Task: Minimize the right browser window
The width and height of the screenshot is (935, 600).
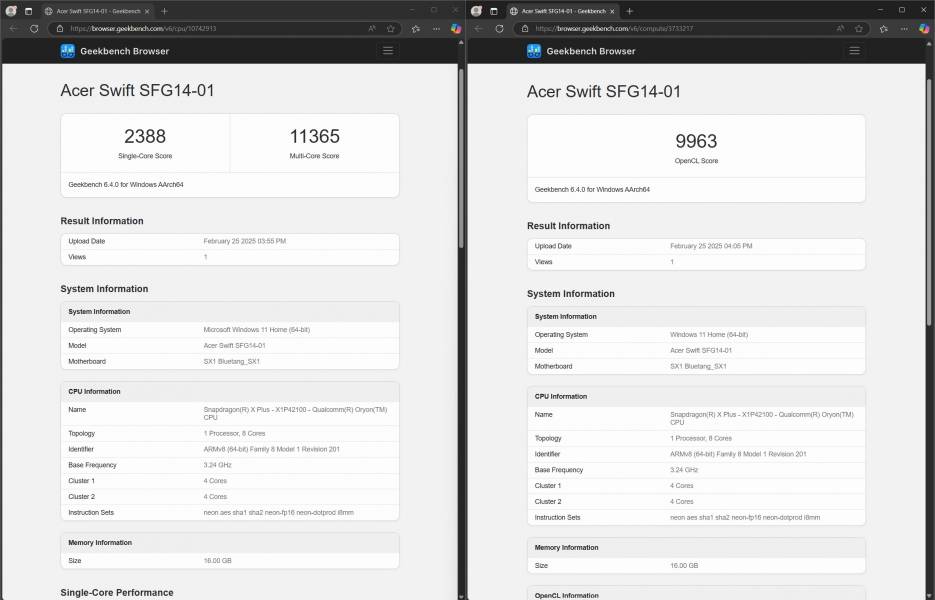Action: tap(880, 10)
